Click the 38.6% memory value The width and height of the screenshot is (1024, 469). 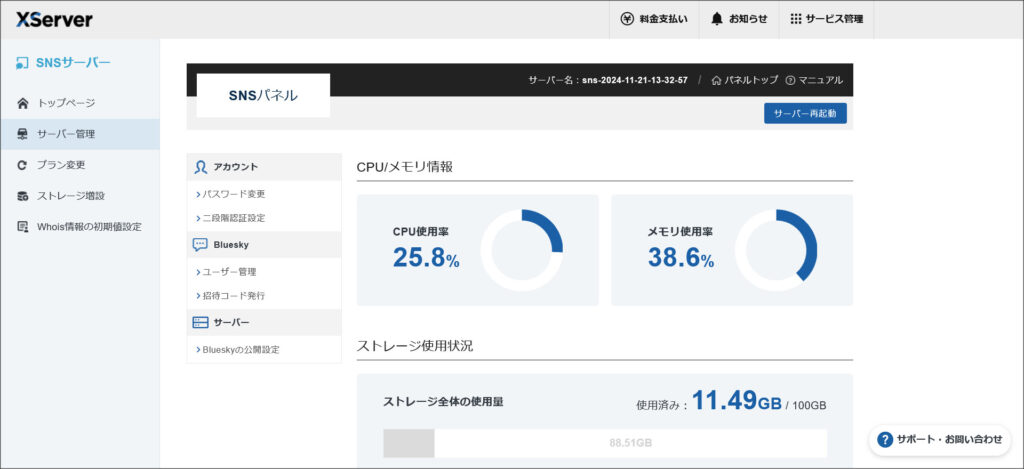point(680,258)
